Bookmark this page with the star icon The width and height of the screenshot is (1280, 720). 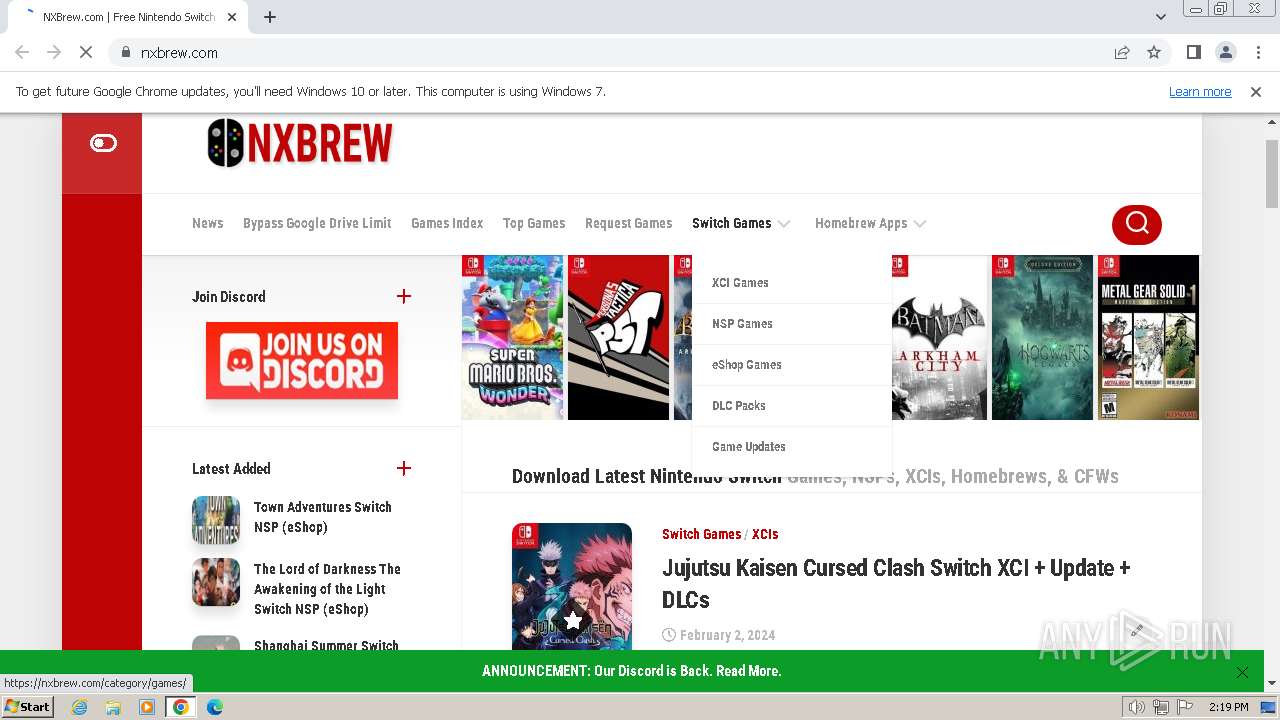coord(1154,52)
